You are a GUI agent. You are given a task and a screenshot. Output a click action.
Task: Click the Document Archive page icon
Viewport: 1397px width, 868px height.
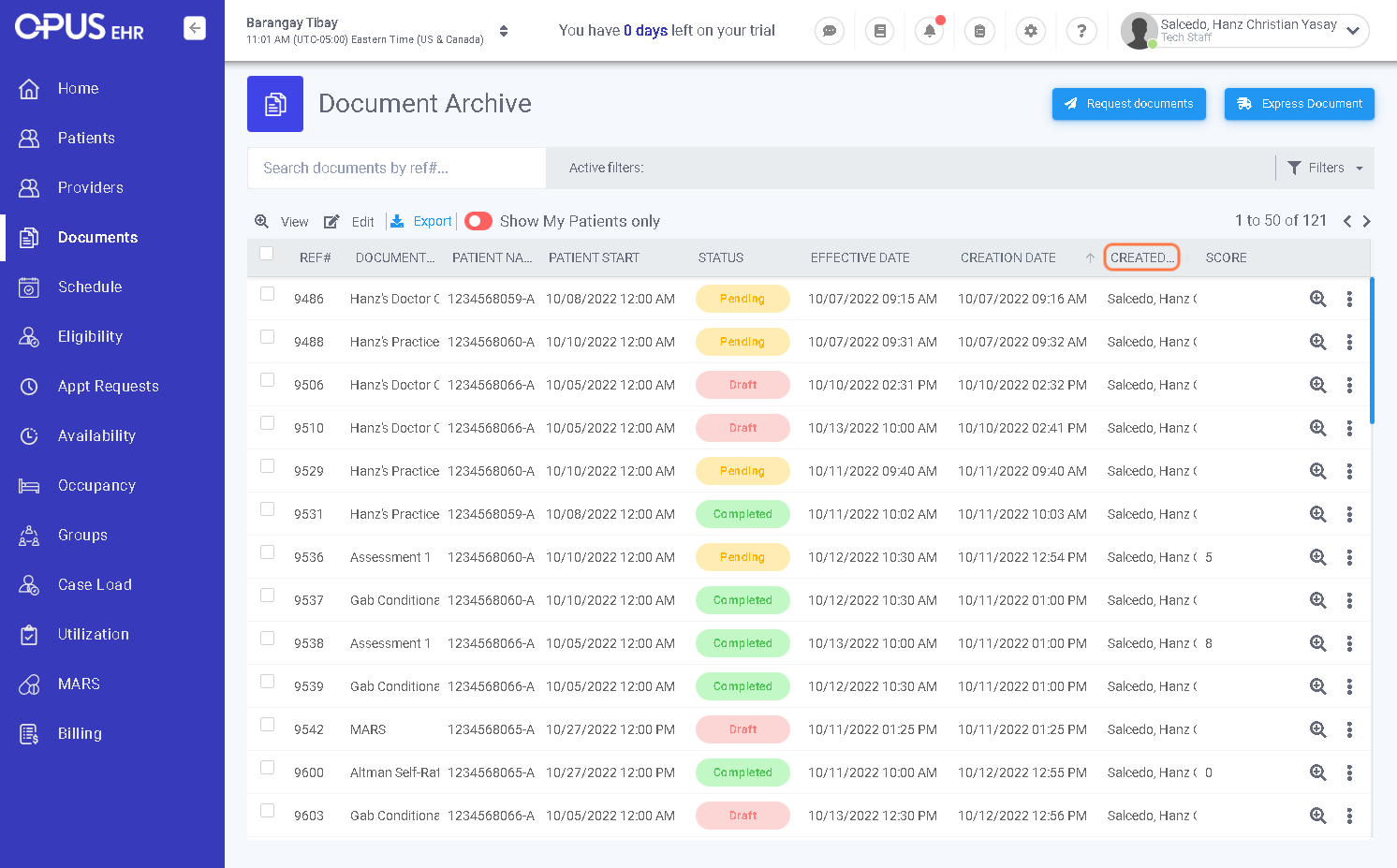275,104
